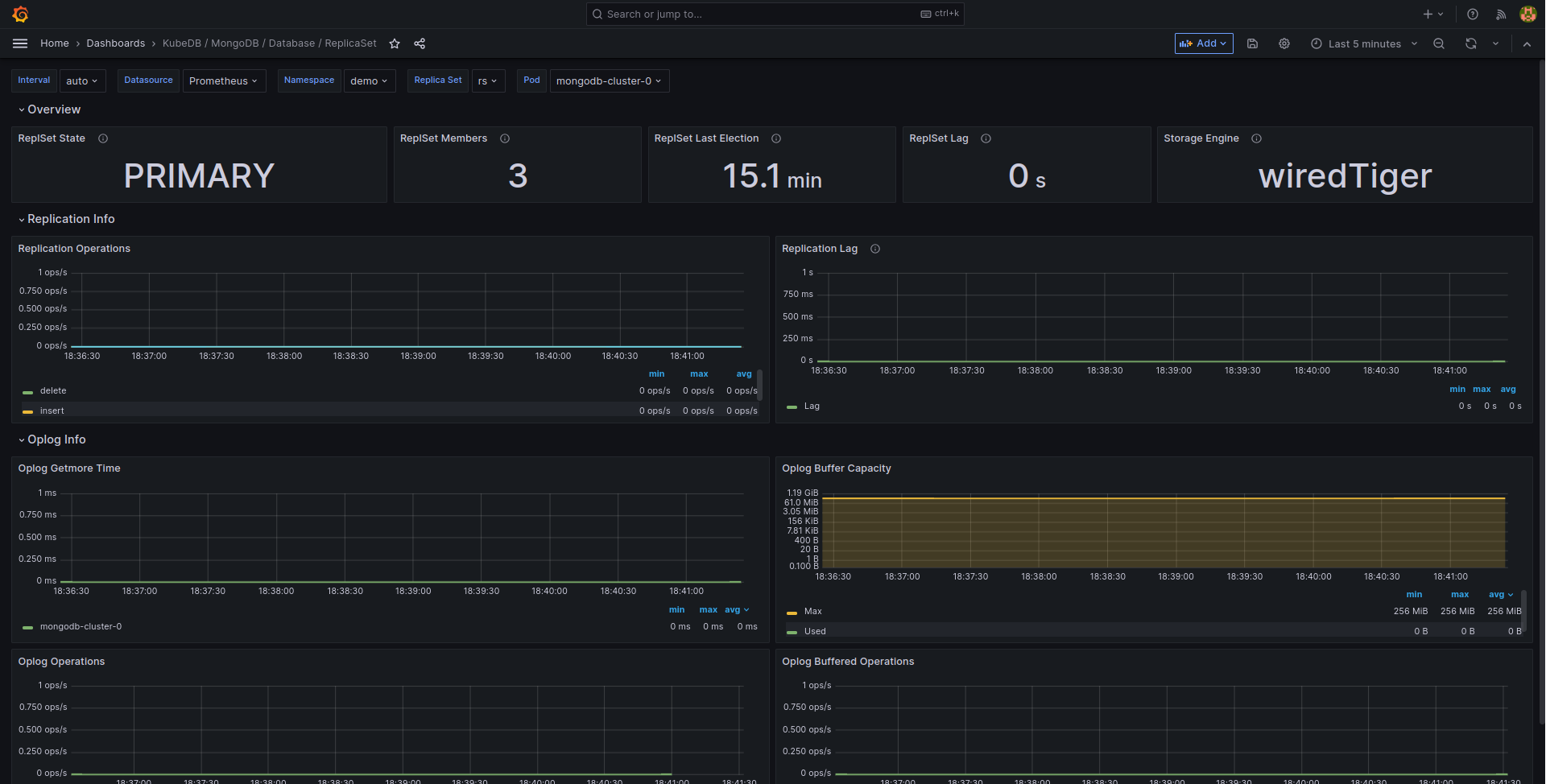
Task: Toggle the Max series in Oplog Buffer Capacity
Action: 814,611
